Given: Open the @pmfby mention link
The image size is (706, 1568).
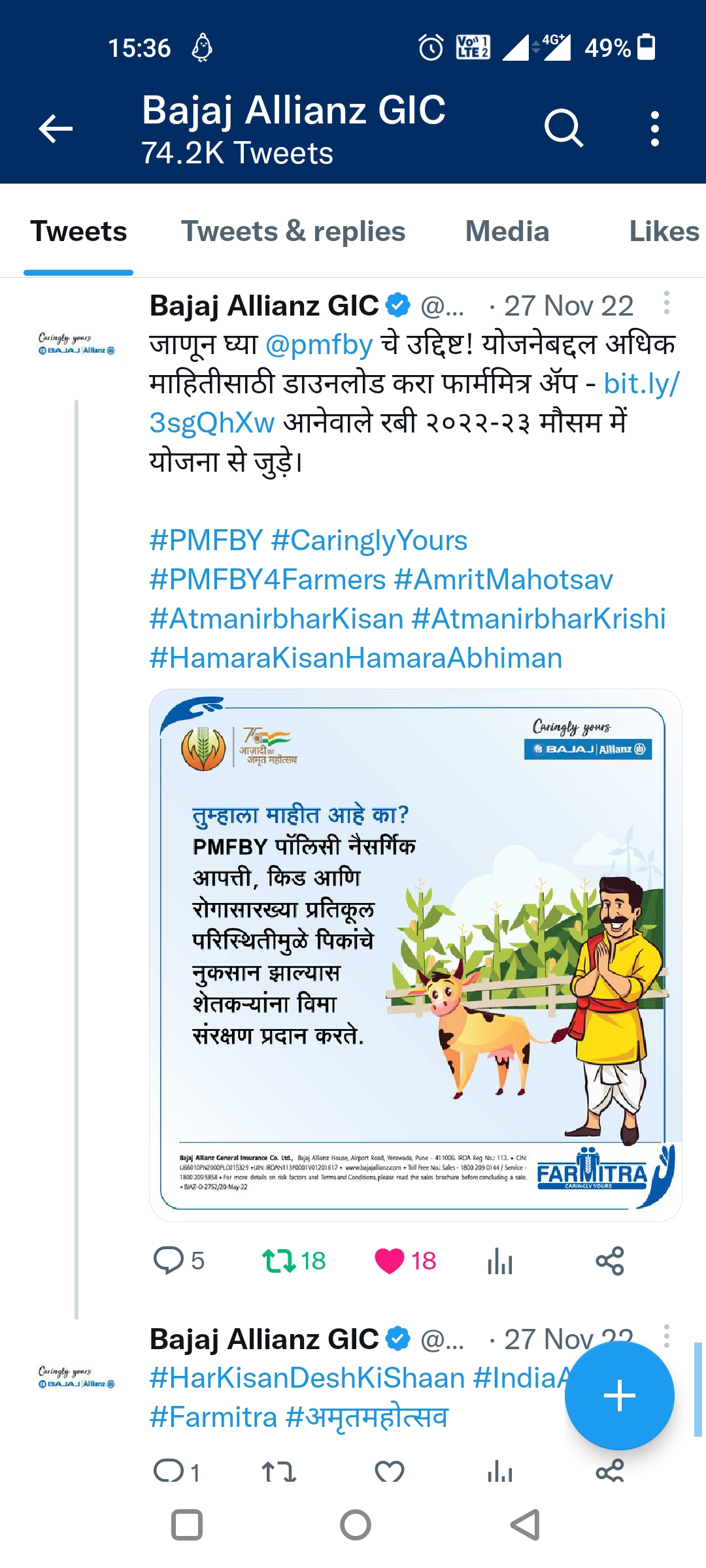Looking at the screenshot, I should [x=319, y=344].
